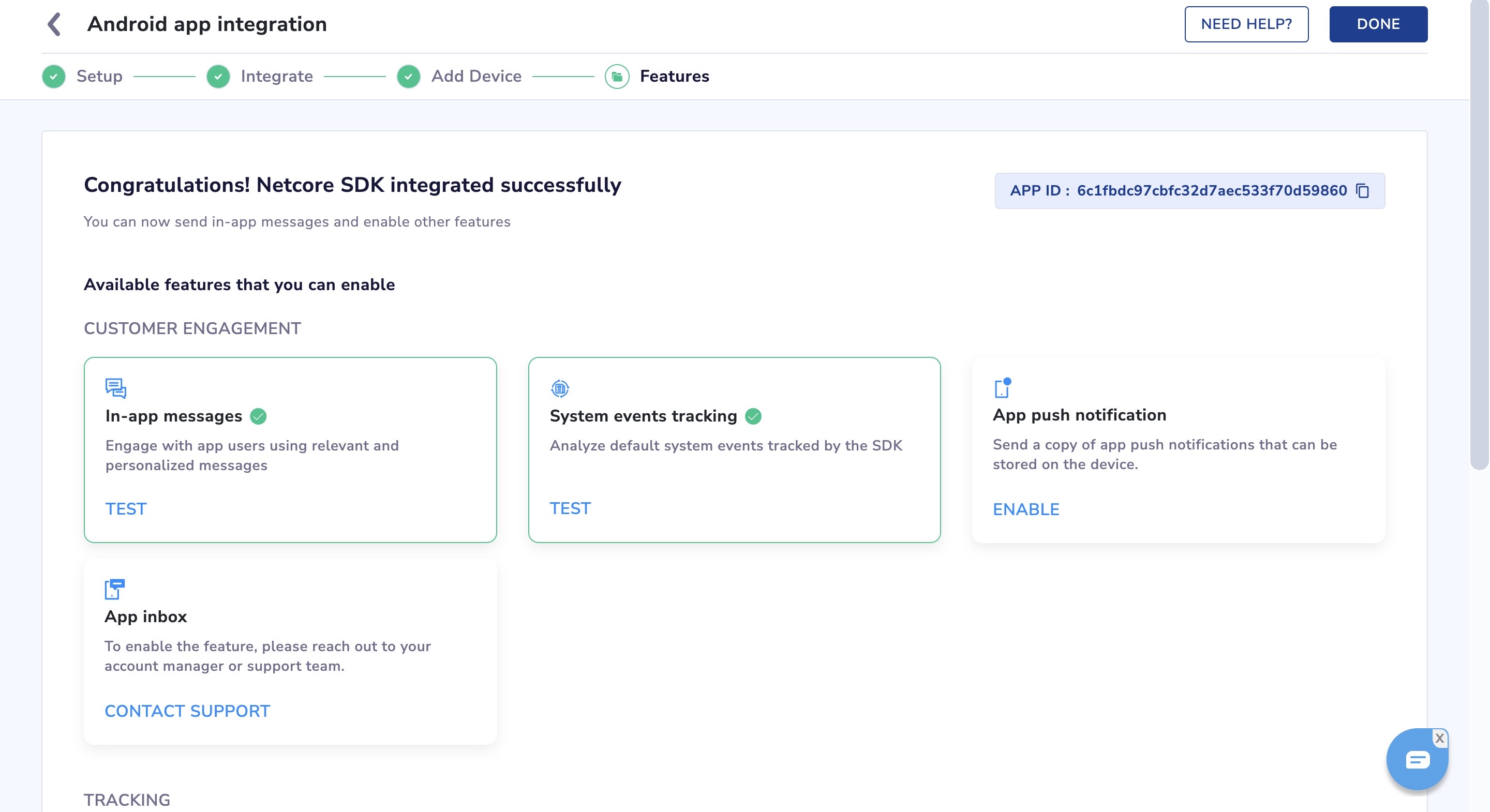Switch to the Integrate step

[276, 77]
